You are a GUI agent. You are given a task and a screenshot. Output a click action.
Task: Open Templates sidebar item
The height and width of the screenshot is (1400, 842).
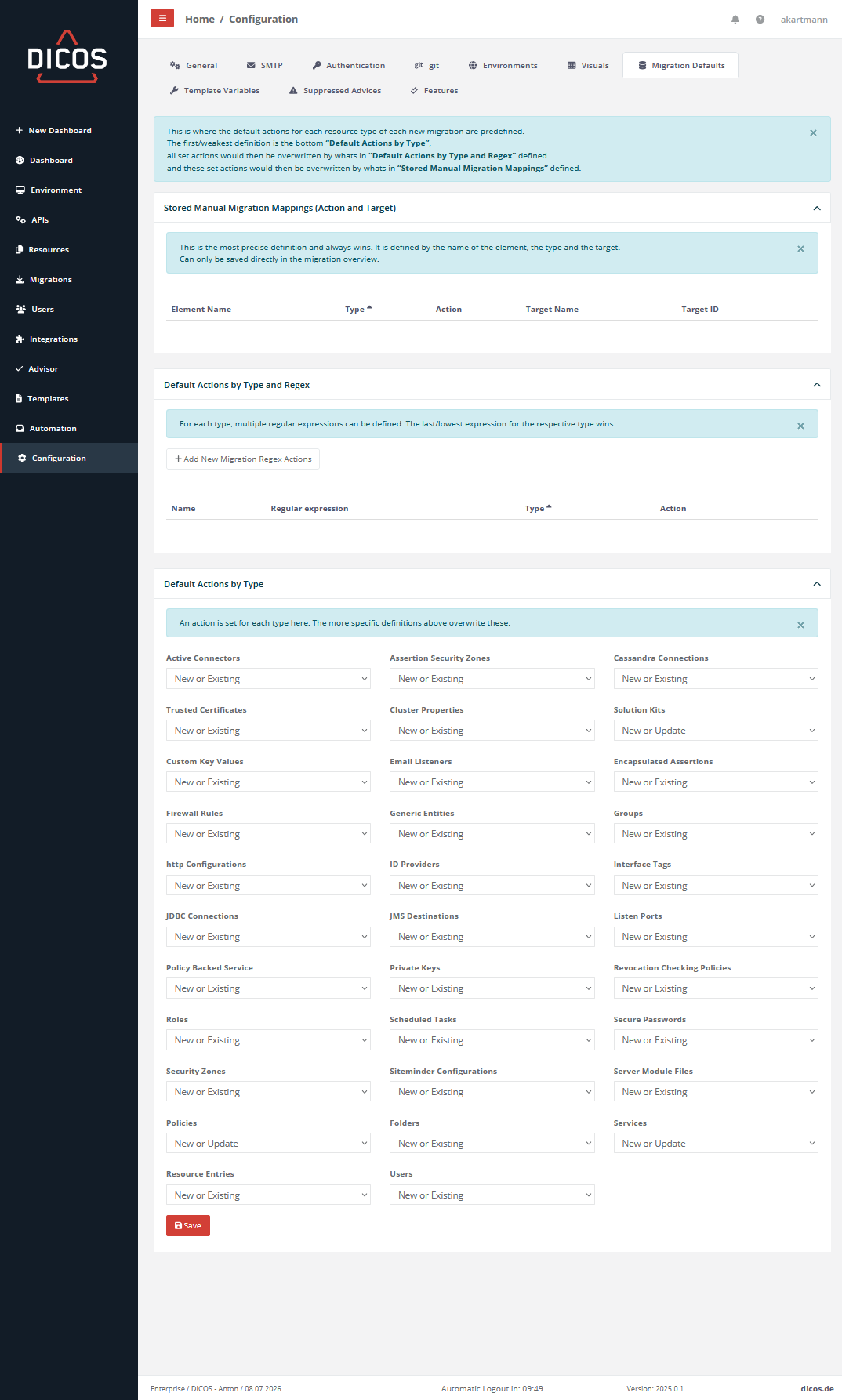click(69, 399)
